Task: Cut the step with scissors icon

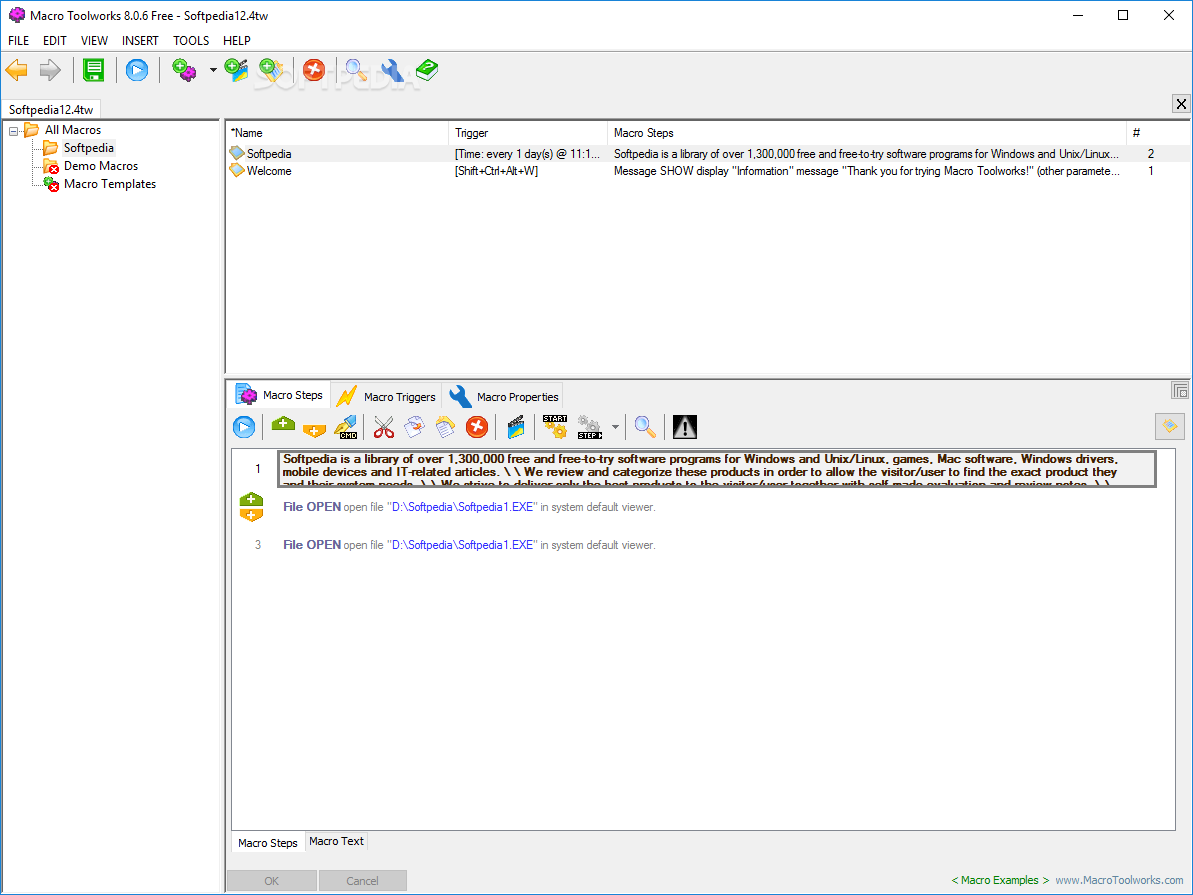Action: click(384, 427)
